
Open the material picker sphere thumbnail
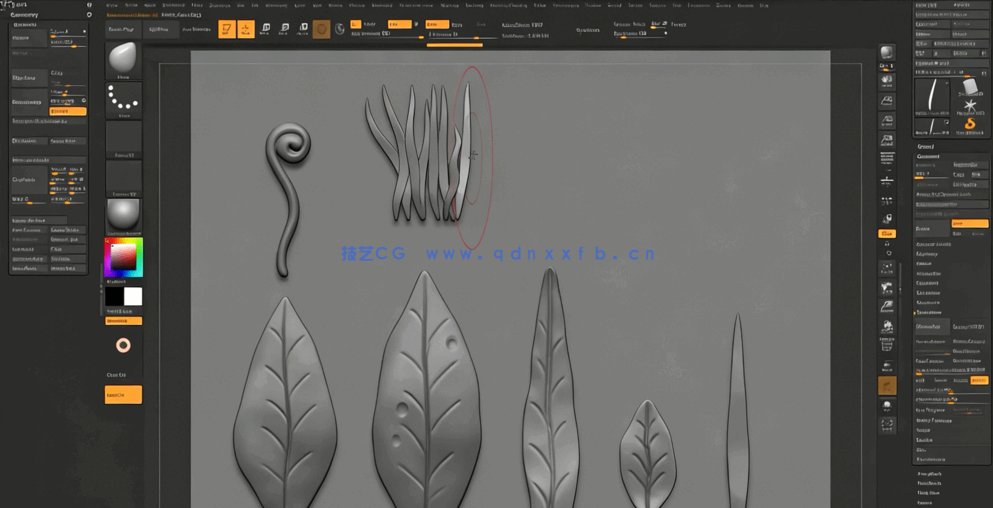click(x=123, y=214)
